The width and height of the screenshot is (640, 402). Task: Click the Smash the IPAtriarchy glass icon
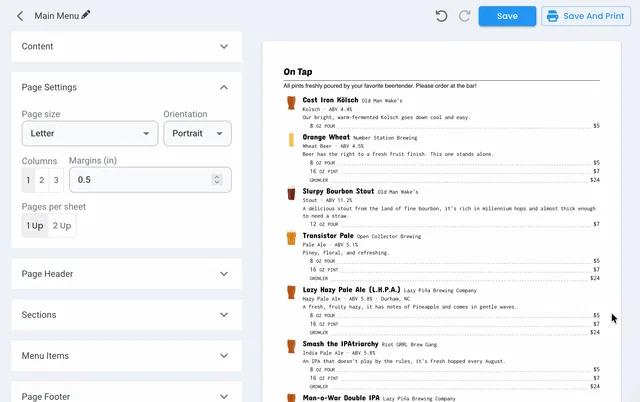click(x=291, y=346)
